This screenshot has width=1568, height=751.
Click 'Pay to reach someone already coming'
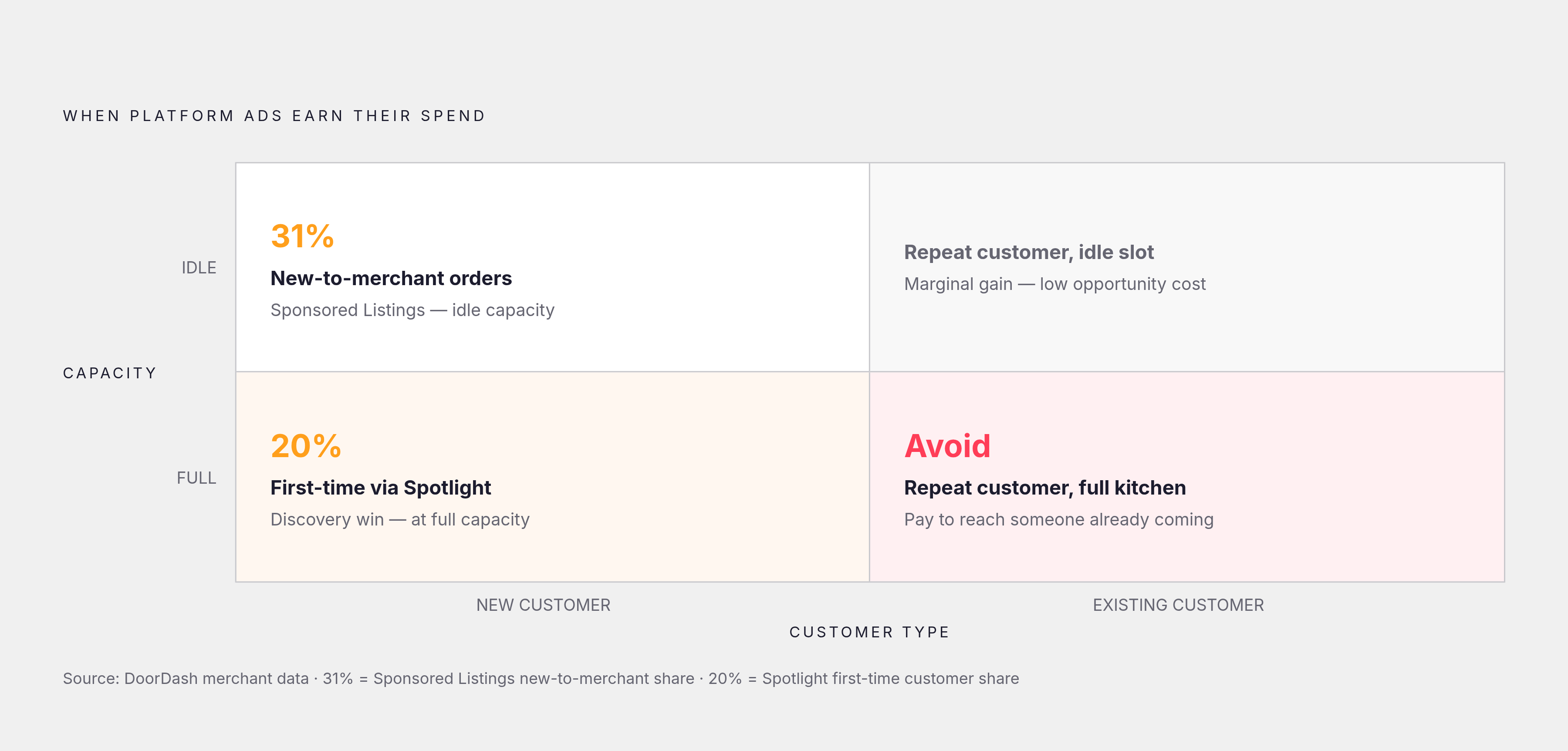click(x=1058, y=520)
